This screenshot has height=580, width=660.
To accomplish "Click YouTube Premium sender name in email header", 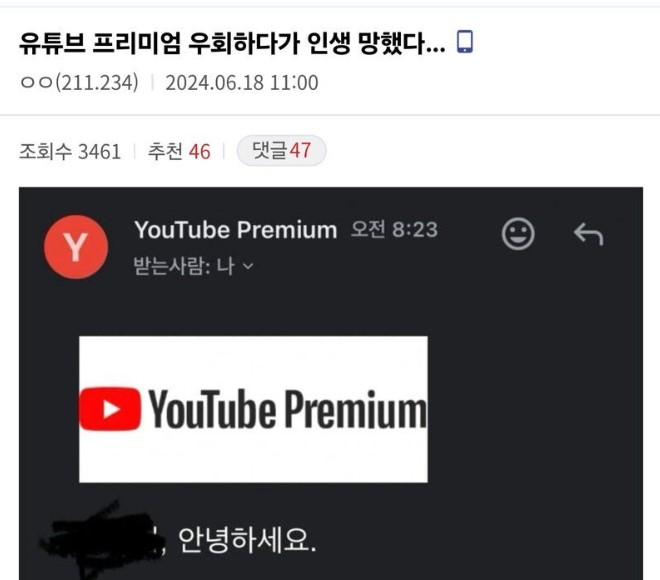I will (236, 230).
